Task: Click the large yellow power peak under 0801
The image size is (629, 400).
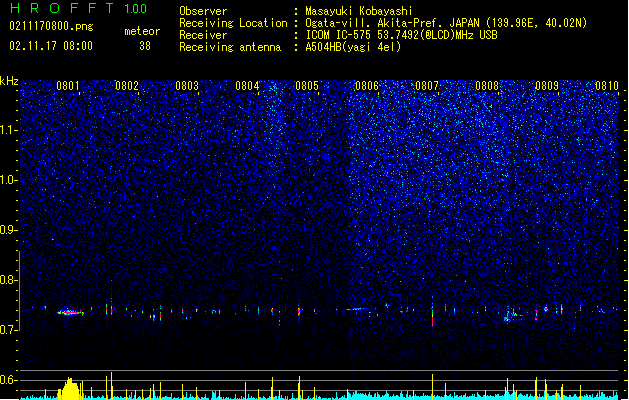Action: (x=70, y=388)
